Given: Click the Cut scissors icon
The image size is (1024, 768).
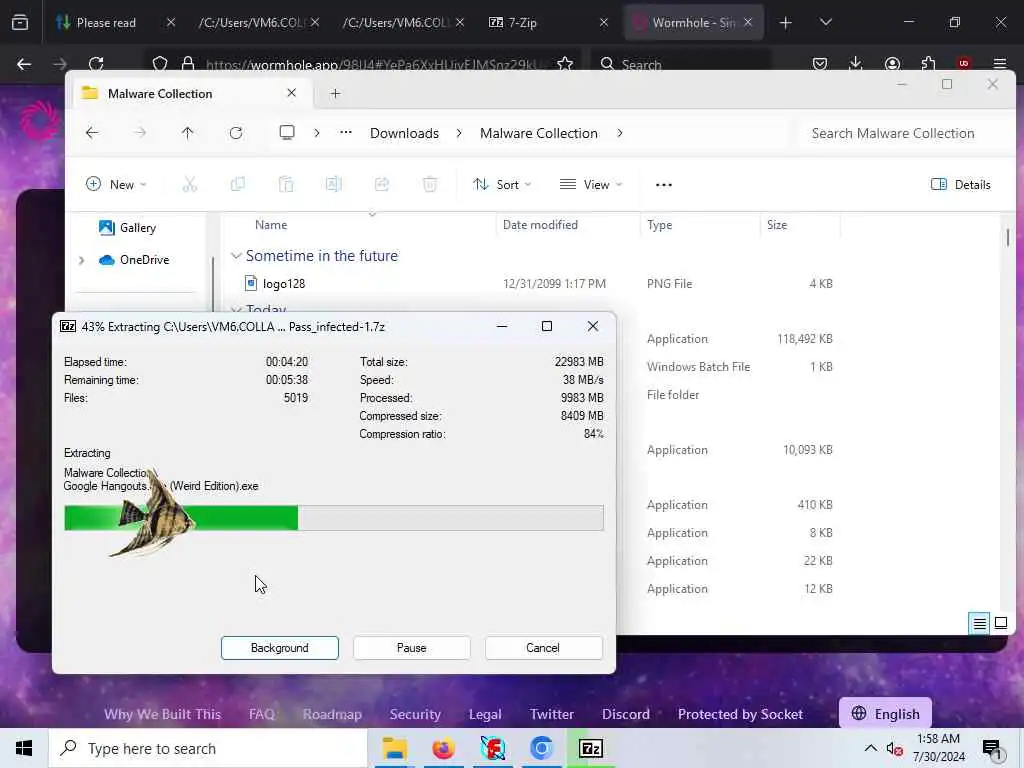Looking at the screenshot, I should click(189, 185).
